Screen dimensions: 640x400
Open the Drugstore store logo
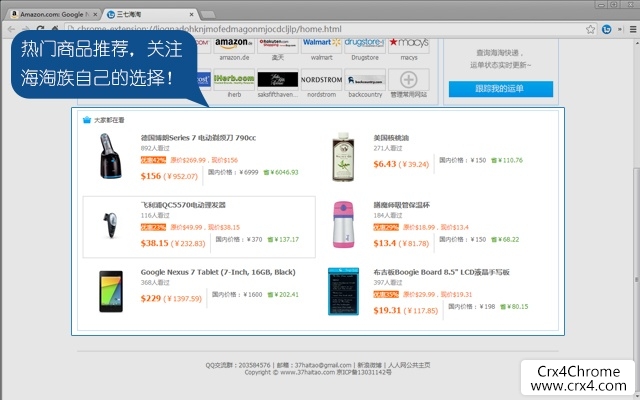(x=365, y=44)
